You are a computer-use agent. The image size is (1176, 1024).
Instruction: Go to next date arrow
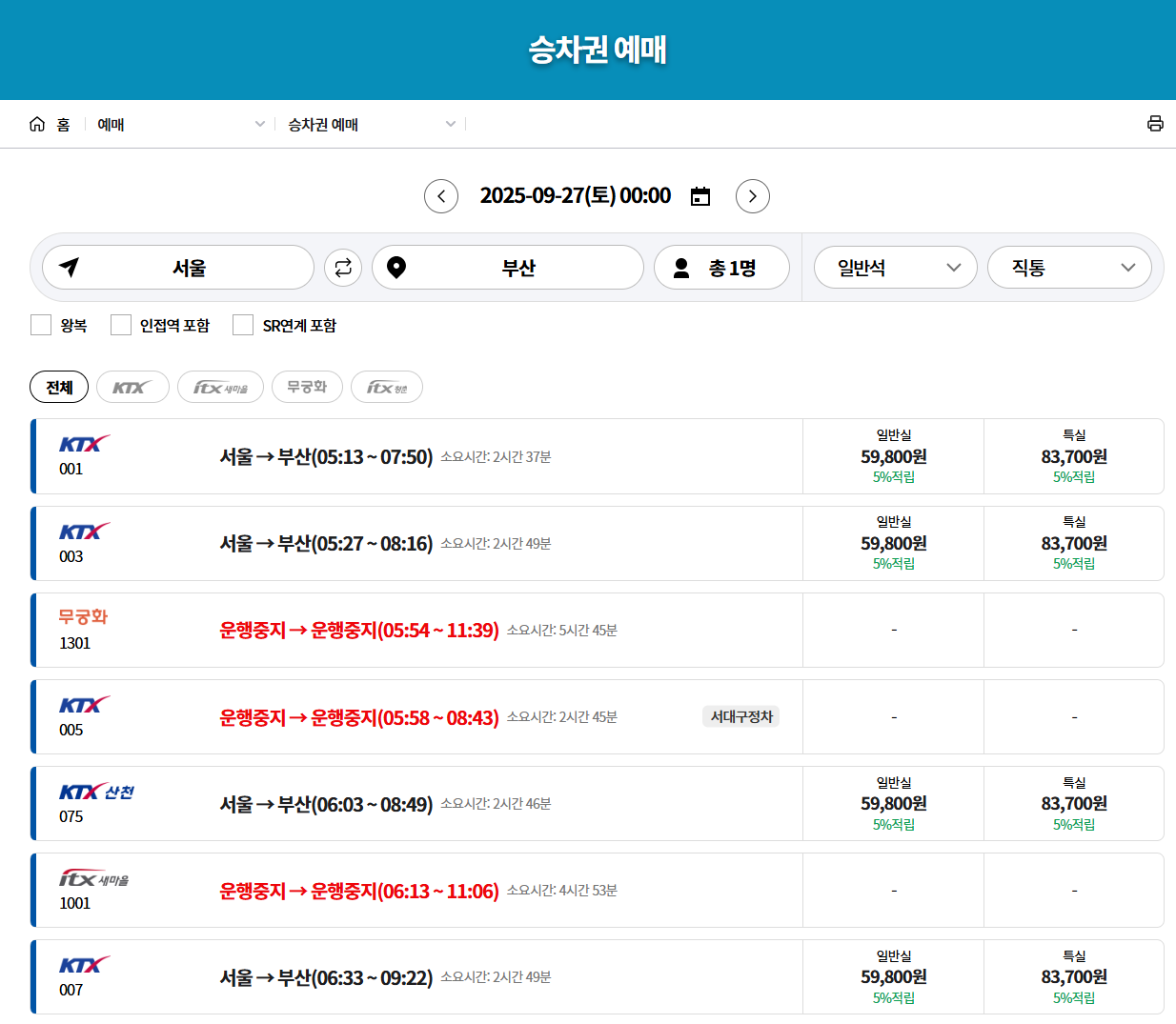click(x=753, y=196)
